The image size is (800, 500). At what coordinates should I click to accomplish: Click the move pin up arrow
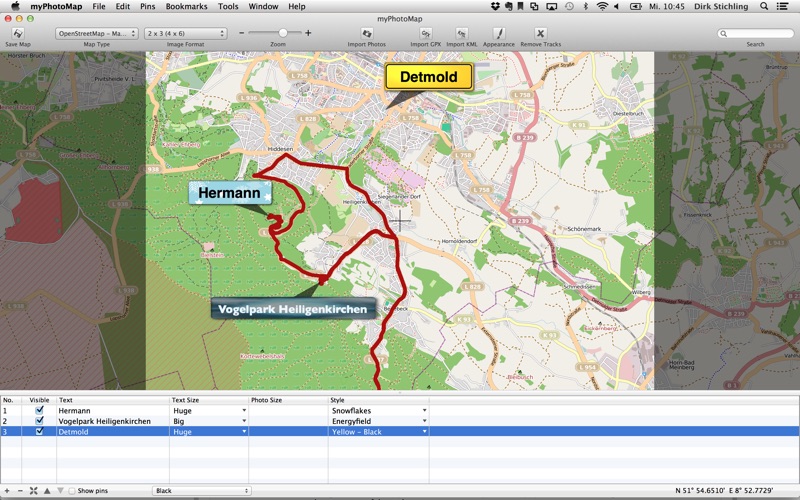(x=46, y=491)
